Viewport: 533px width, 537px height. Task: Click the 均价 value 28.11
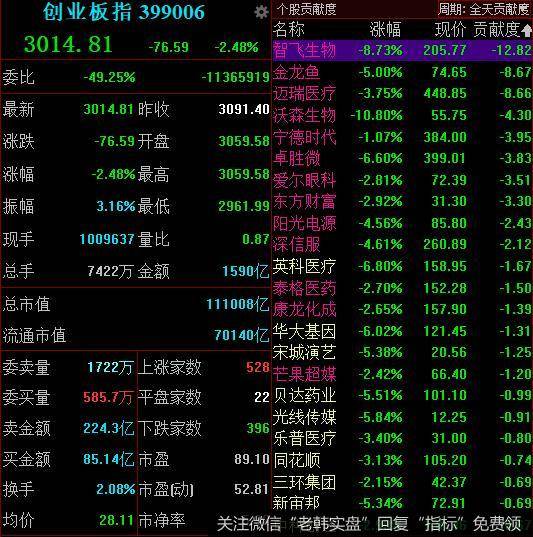point(116,520)
